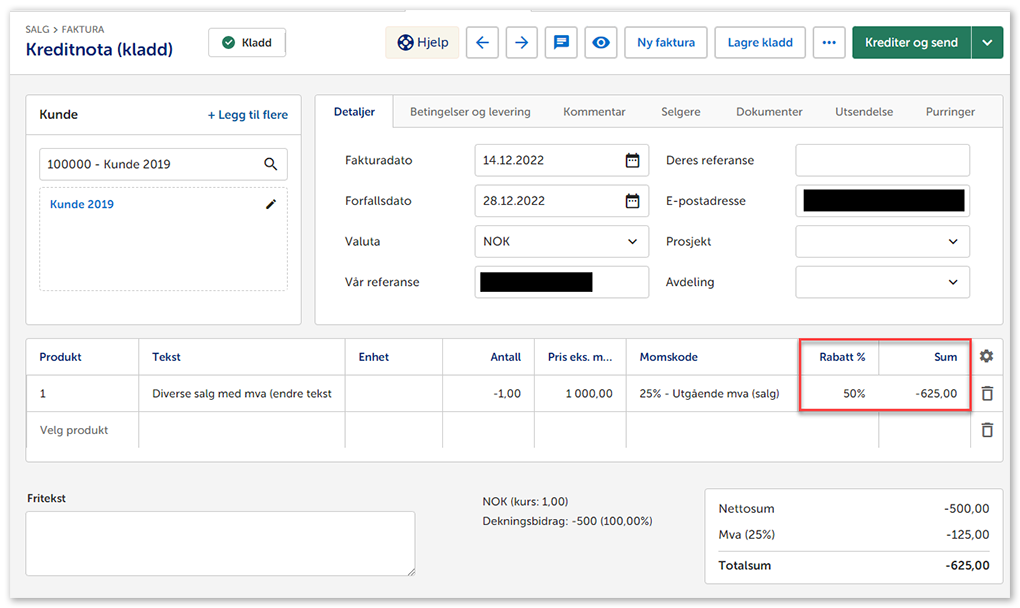This screenshot has height=608, width=1020.
Task: Delete product line 1 with trash icon
Action: [x=987, y=394]
